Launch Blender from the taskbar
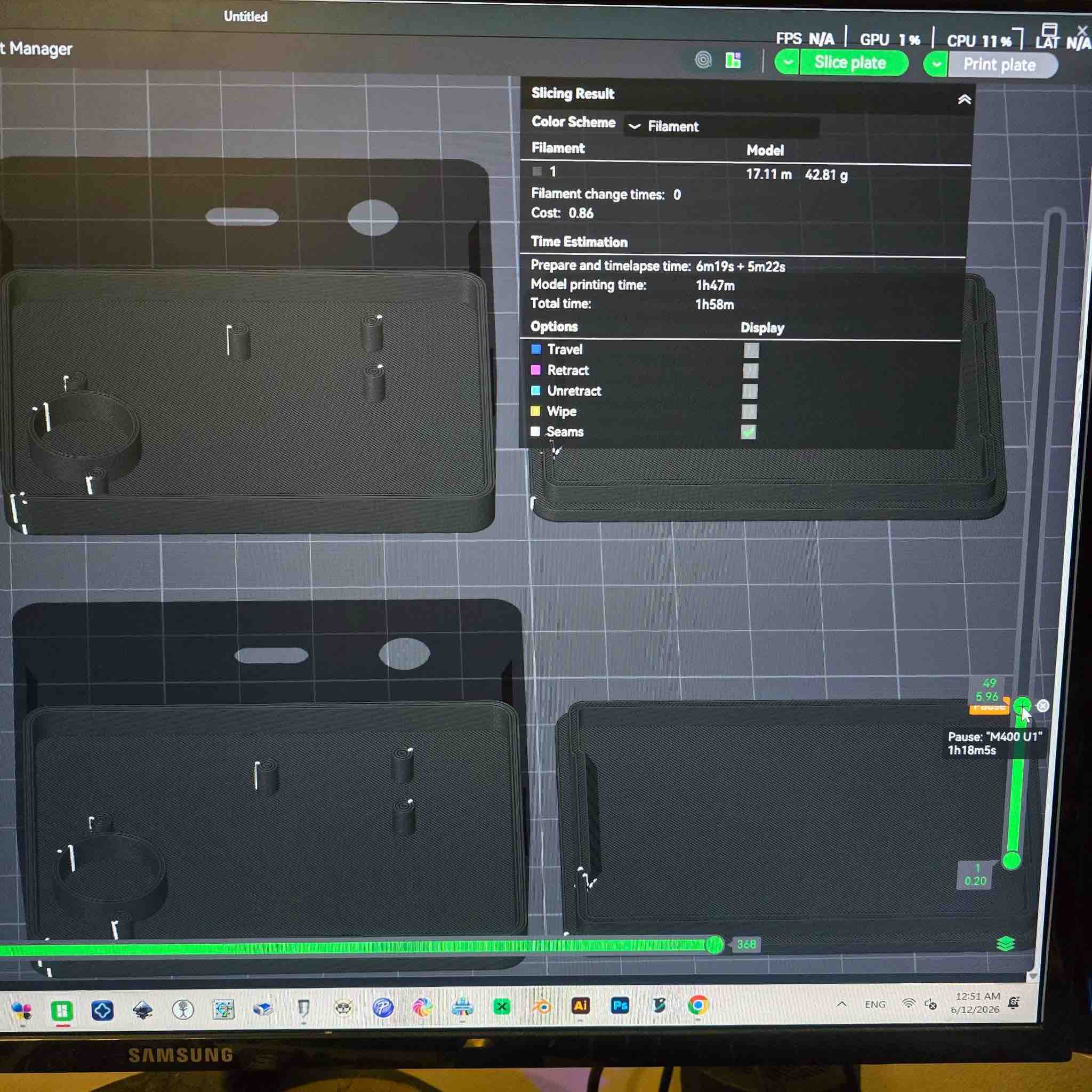Image resolution: width=1092 pixels, height=1092 pixels. (x=542, y=1006)
